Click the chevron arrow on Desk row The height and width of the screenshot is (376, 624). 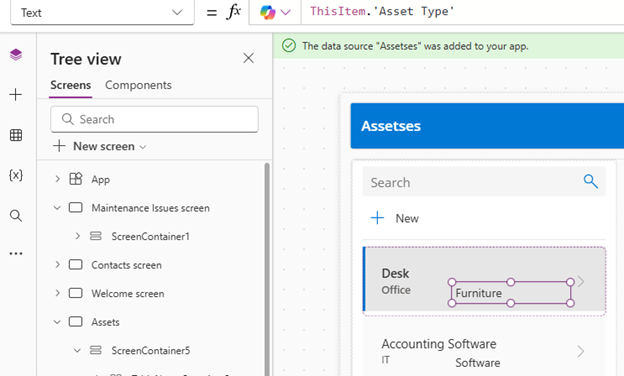click(581, 282)
